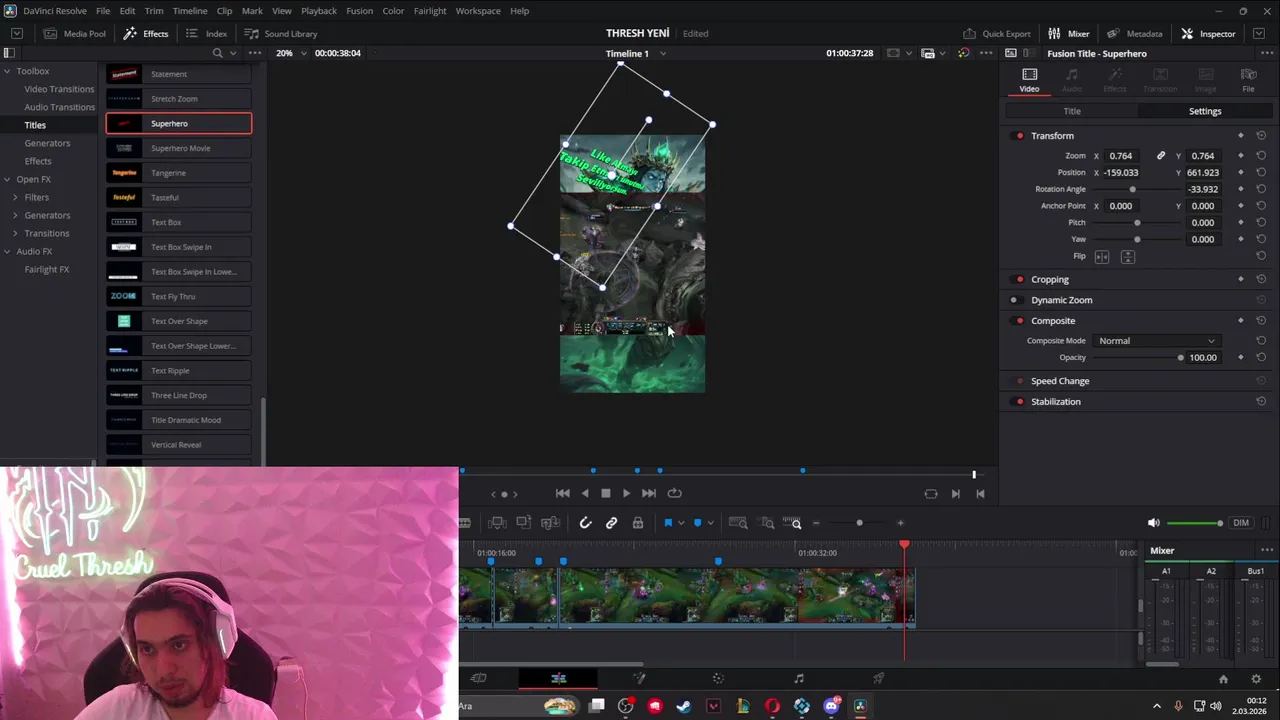Open the Fusion menu
1280x720 pixels.
click(x=359, y=11)
